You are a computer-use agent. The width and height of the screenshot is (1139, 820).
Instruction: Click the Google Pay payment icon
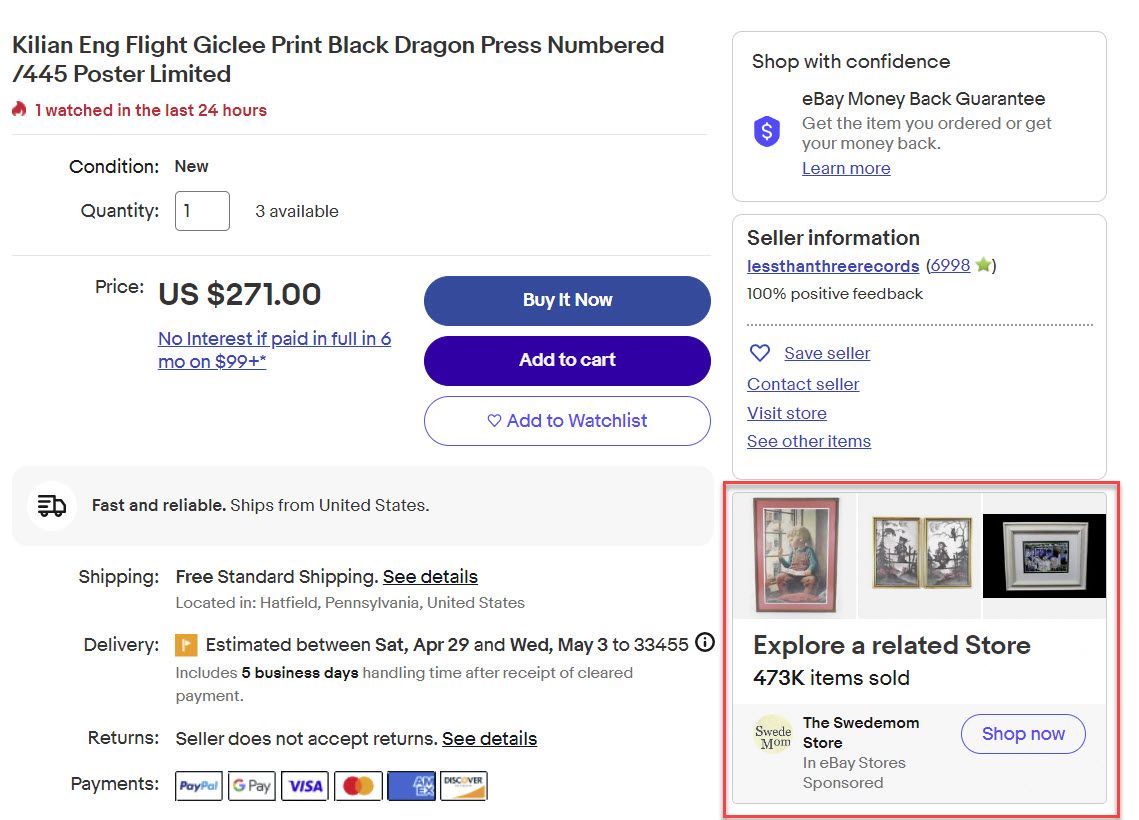[x=251, y=786]
